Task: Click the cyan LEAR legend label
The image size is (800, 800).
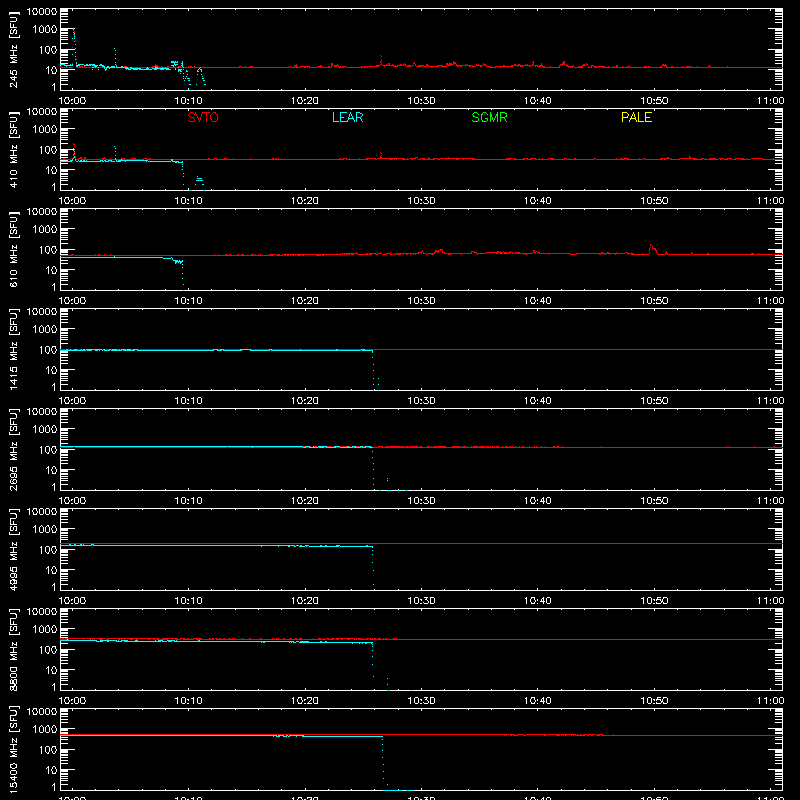Action: pos(347,117)
